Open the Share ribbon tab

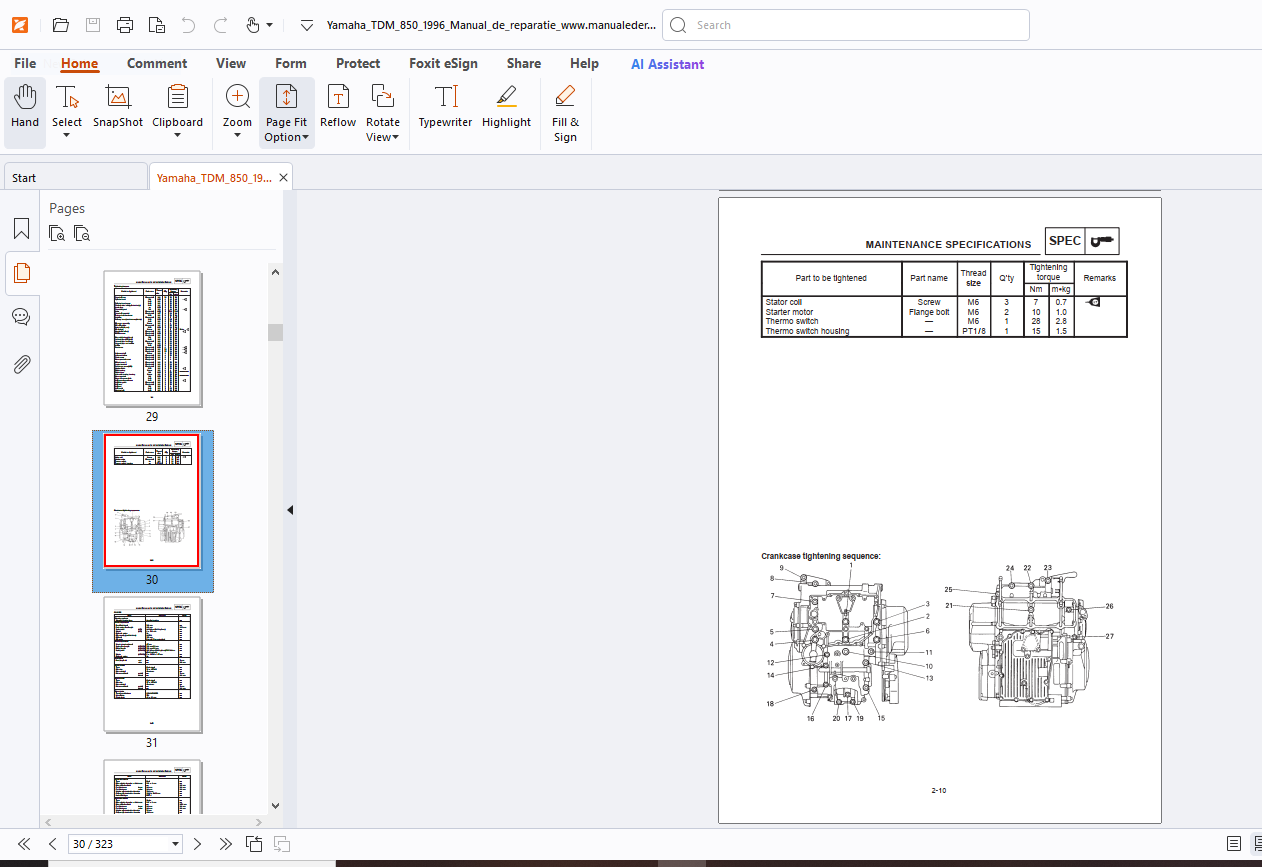(524, 63)
